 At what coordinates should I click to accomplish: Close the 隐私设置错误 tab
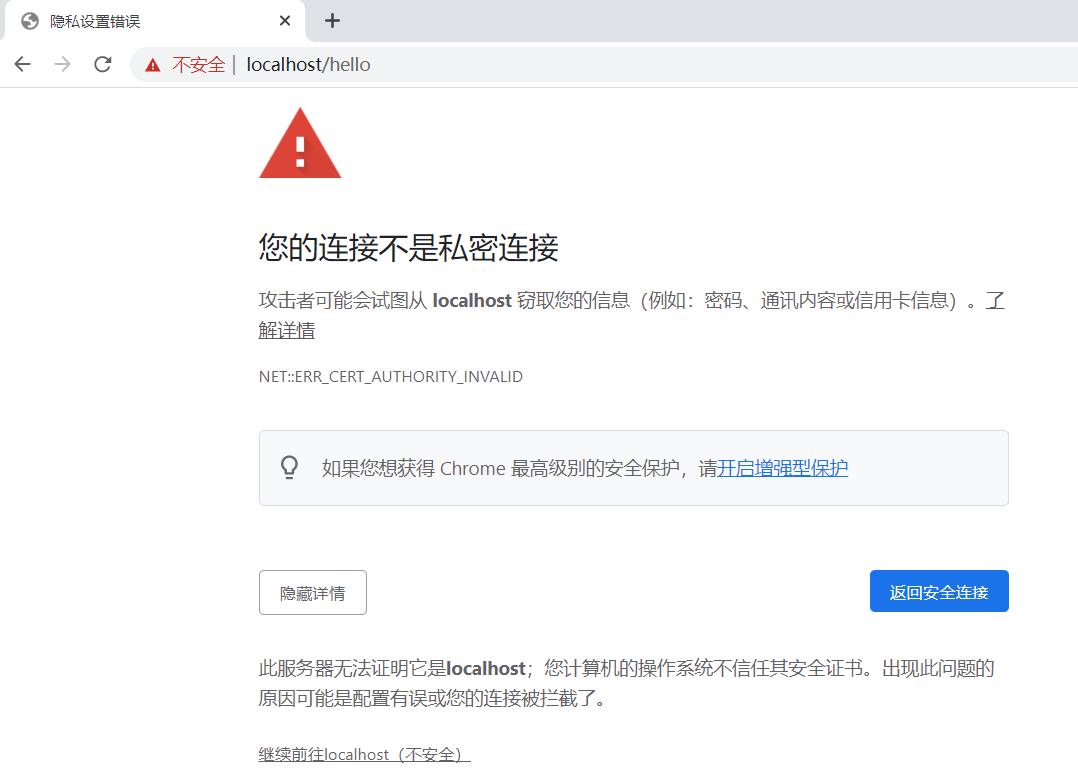click(284, 20)
